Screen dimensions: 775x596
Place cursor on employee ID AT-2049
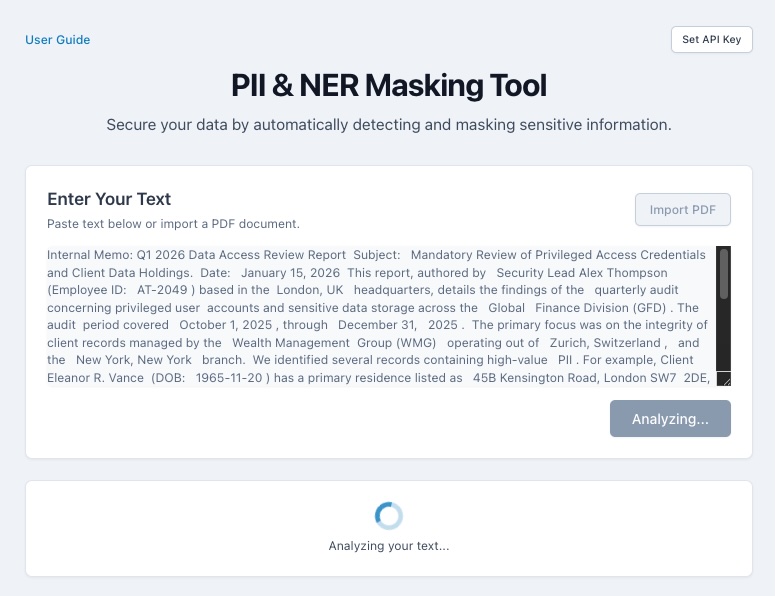coord(162,290)
